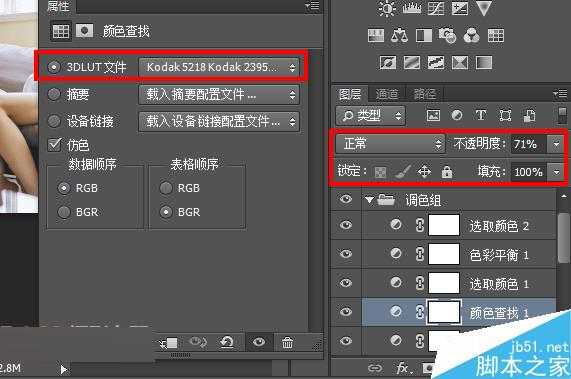Viewport: 571px width, 379px height.
Task: Filter layers by pixel layers icon
Action: [433, 116]
